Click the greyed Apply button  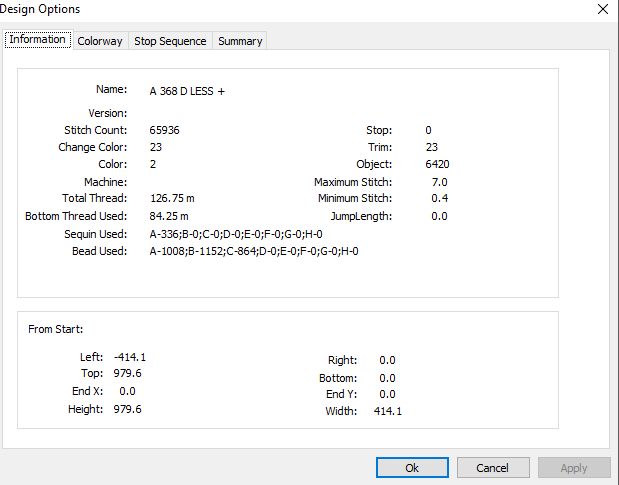pos(574,468)
